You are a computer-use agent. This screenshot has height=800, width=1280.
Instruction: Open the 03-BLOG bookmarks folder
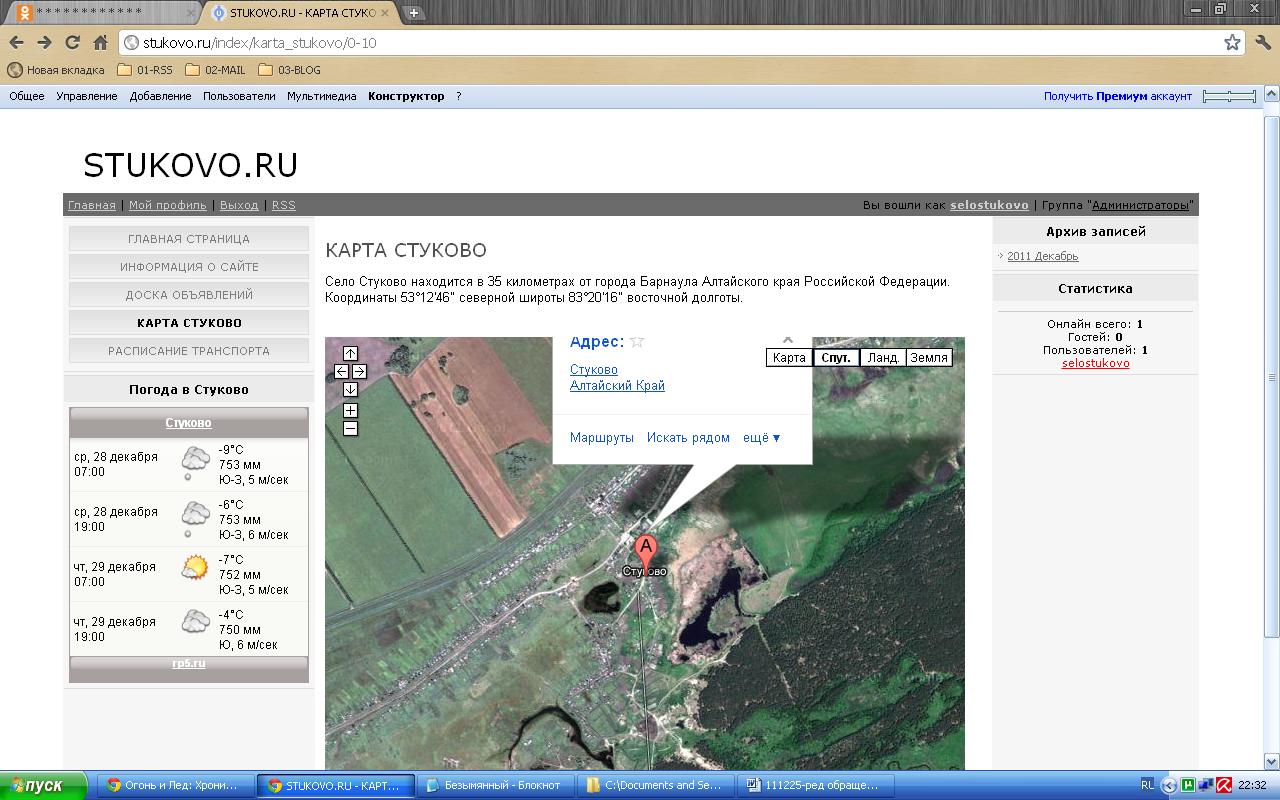point(289,70)
